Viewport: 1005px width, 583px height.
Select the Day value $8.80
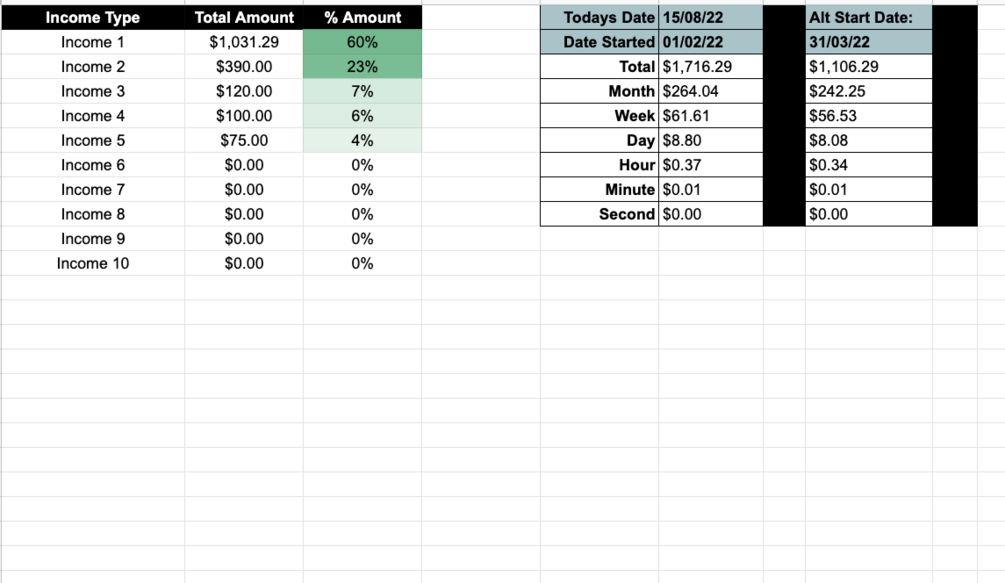pos(710,140)
